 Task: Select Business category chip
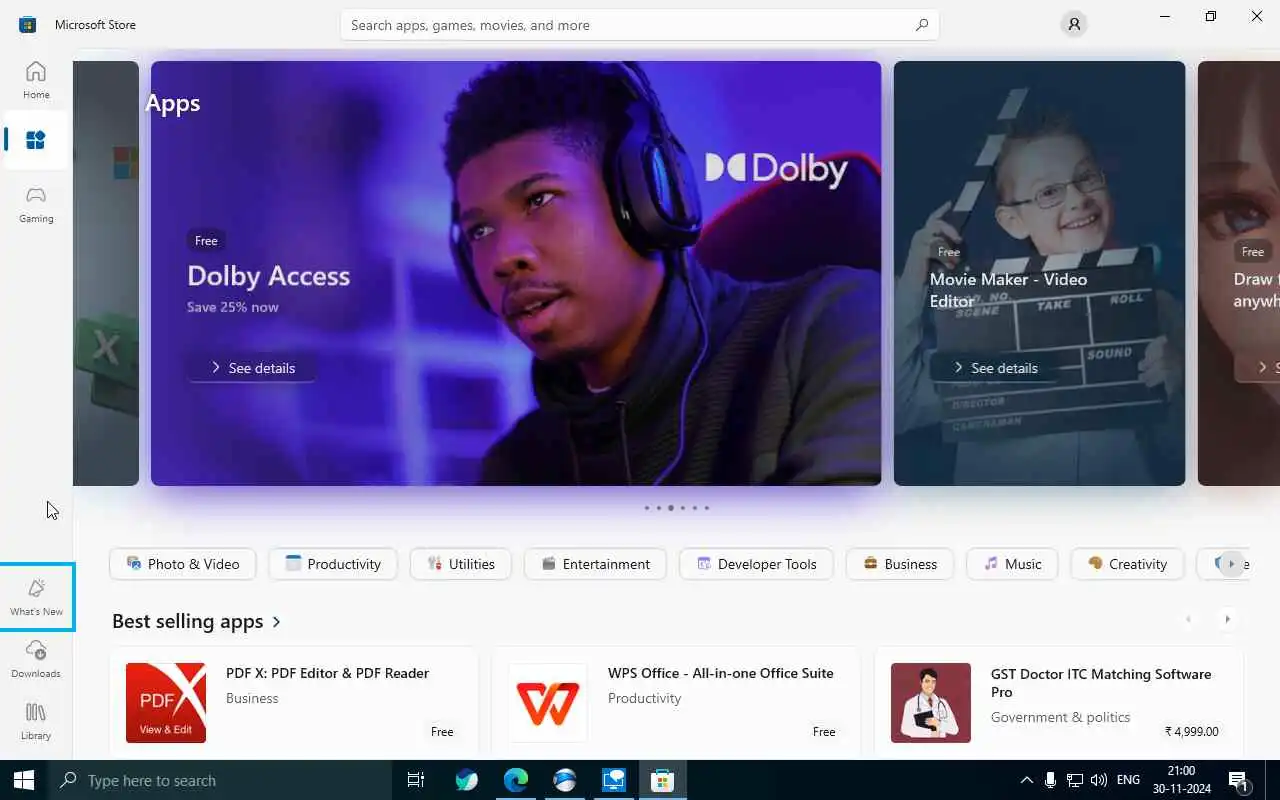click(899, 564)
